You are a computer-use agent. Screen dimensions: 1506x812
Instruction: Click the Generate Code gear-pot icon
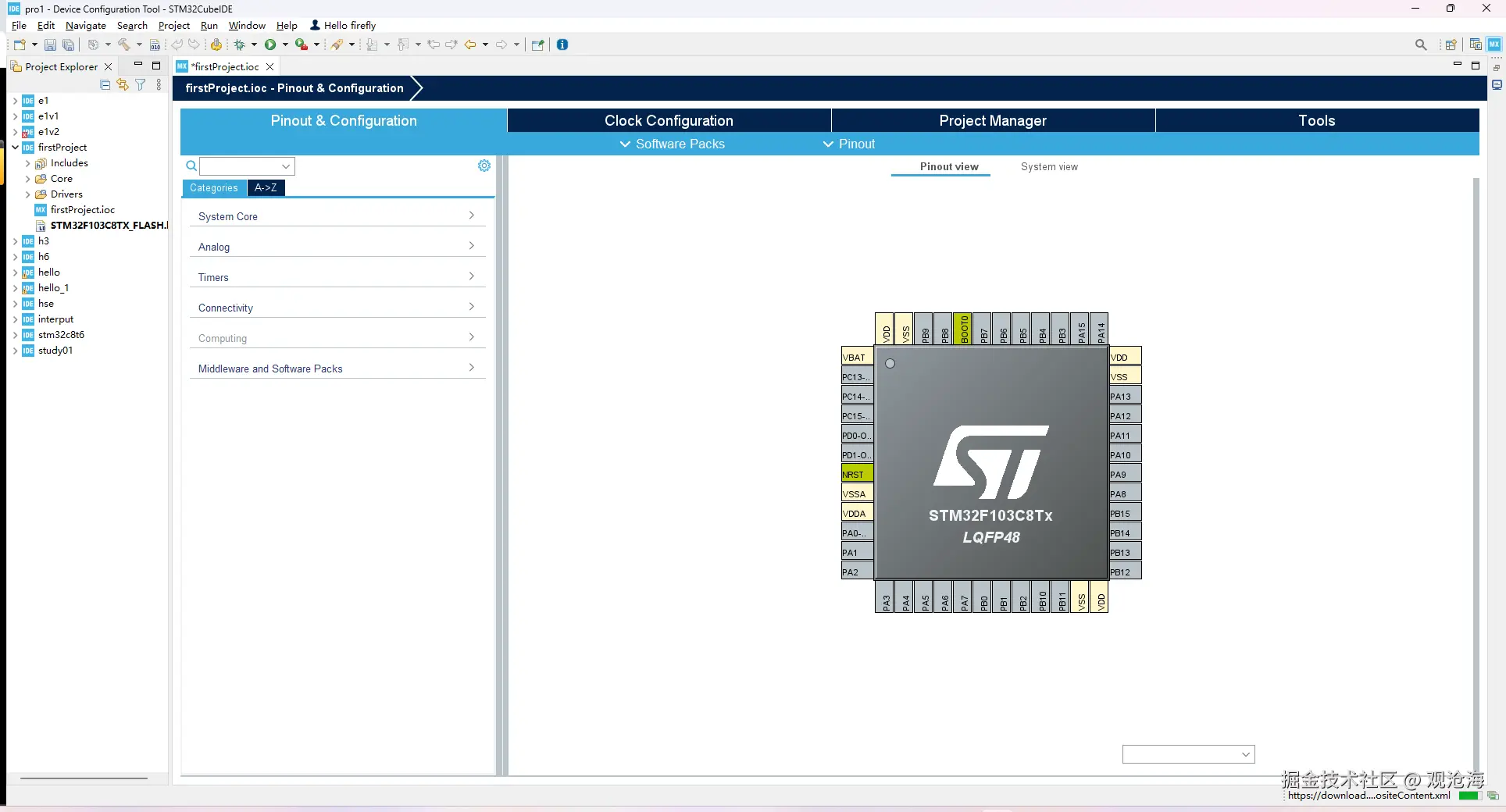(x=216, y=45)
